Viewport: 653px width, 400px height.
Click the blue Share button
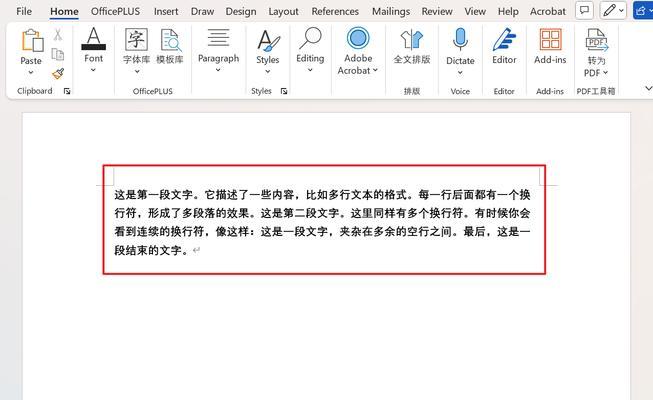[x=643, y=10]
